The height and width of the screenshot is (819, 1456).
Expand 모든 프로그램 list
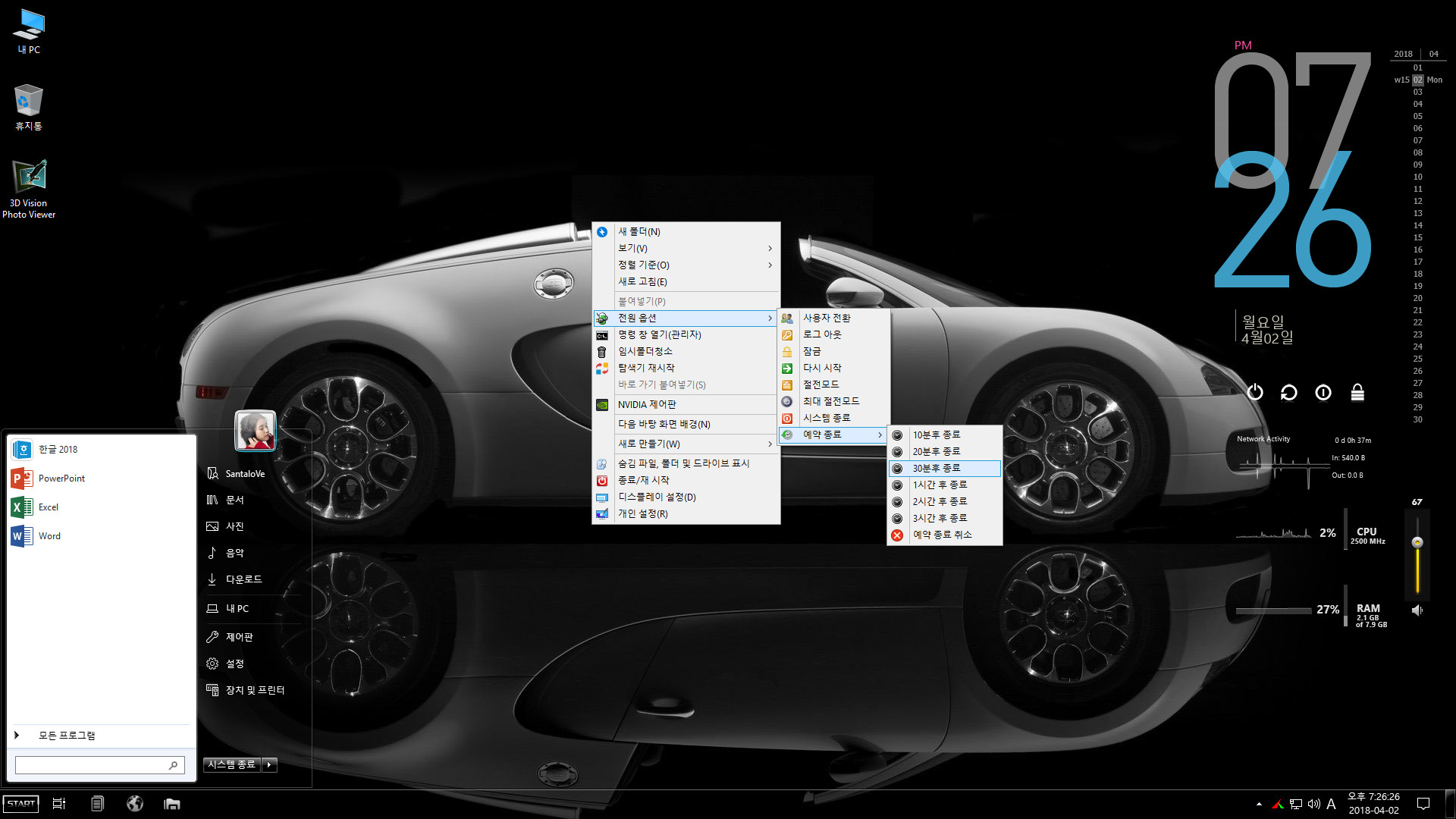pos(101,735)
